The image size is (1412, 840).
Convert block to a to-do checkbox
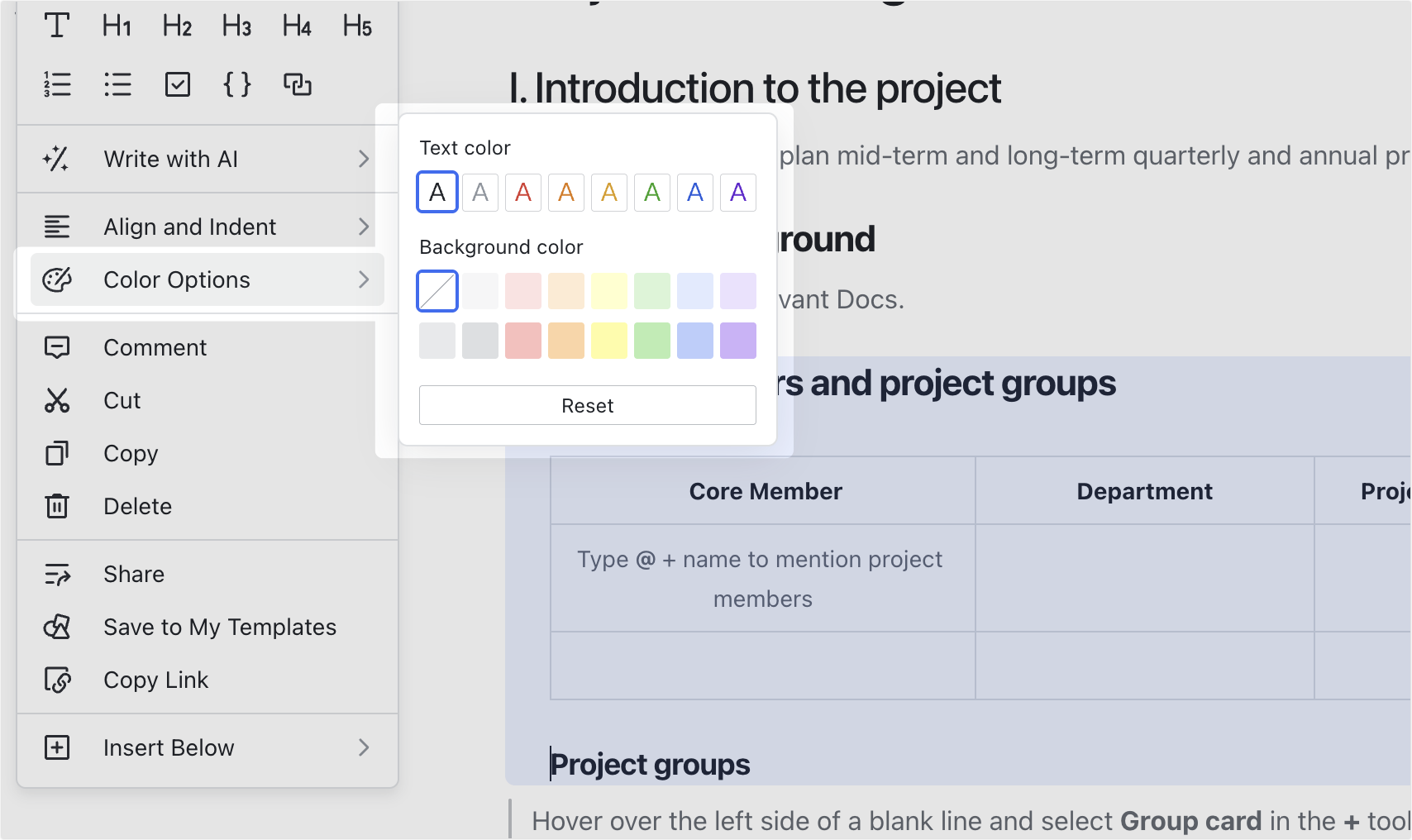coord(178,84)
